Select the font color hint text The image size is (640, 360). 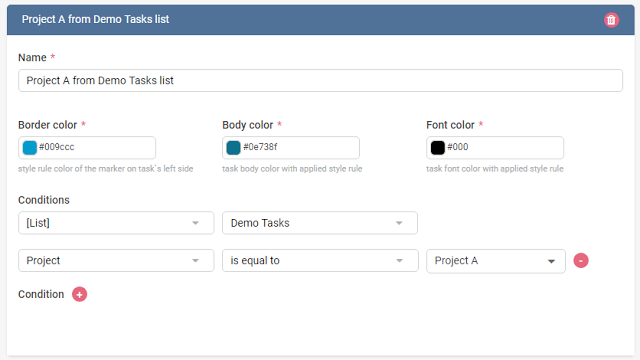click(495, 169)
